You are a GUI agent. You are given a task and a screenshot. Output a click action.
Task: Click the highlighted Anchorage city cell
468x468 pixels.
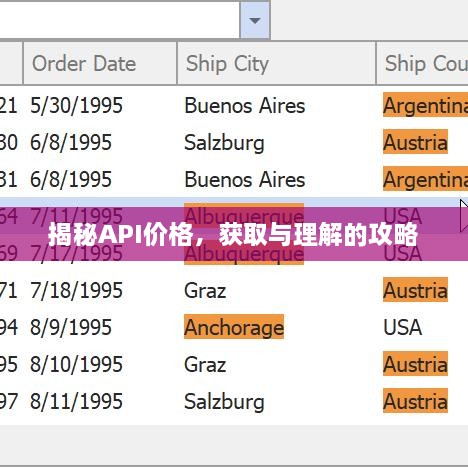[x=234, y=327]
